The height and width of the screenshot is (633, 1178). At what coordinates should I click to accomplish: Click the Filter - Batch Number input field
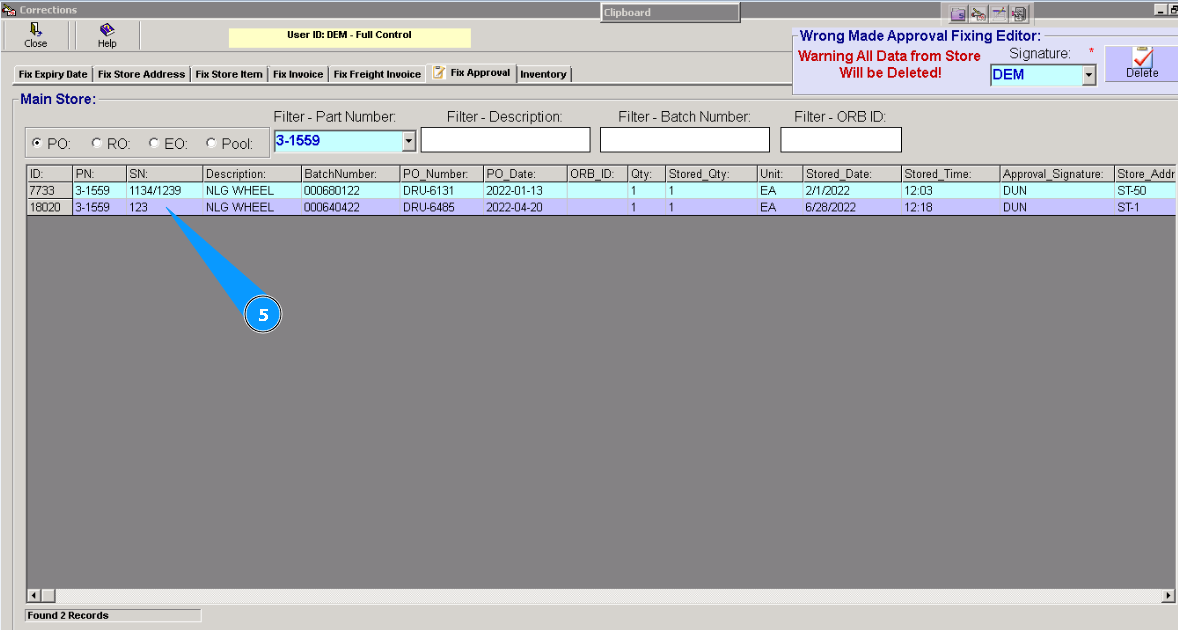684,140
